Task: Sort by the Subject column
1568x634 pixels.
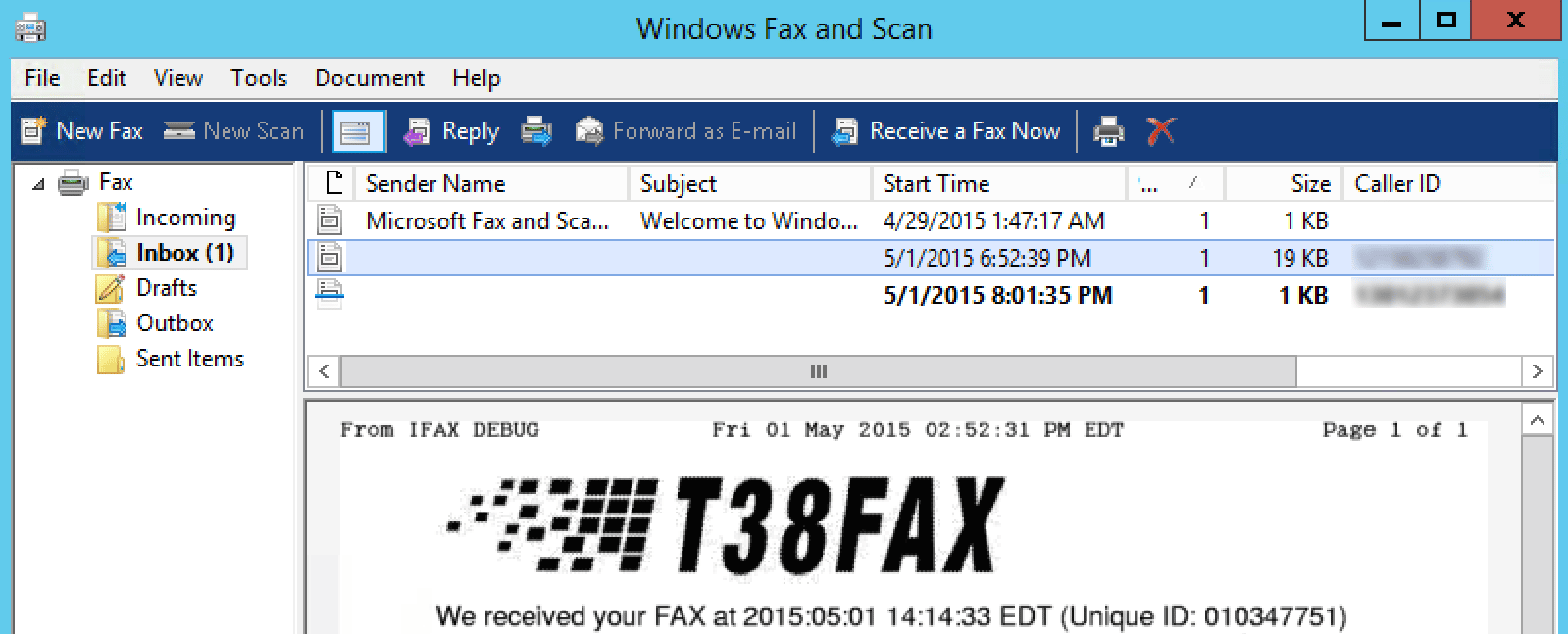Action: [751, 183]
